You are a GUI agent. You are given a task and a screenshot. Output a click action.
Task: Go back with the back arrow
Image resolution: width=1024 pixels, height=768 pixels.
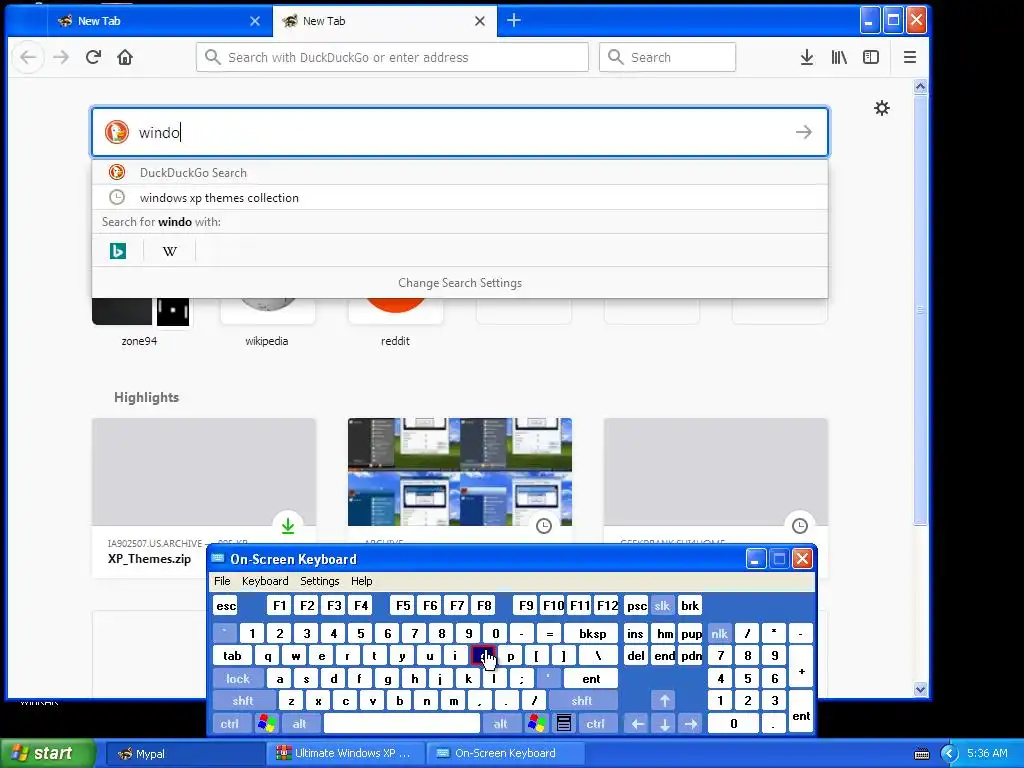pyautogui.click(x=28, y=57)
